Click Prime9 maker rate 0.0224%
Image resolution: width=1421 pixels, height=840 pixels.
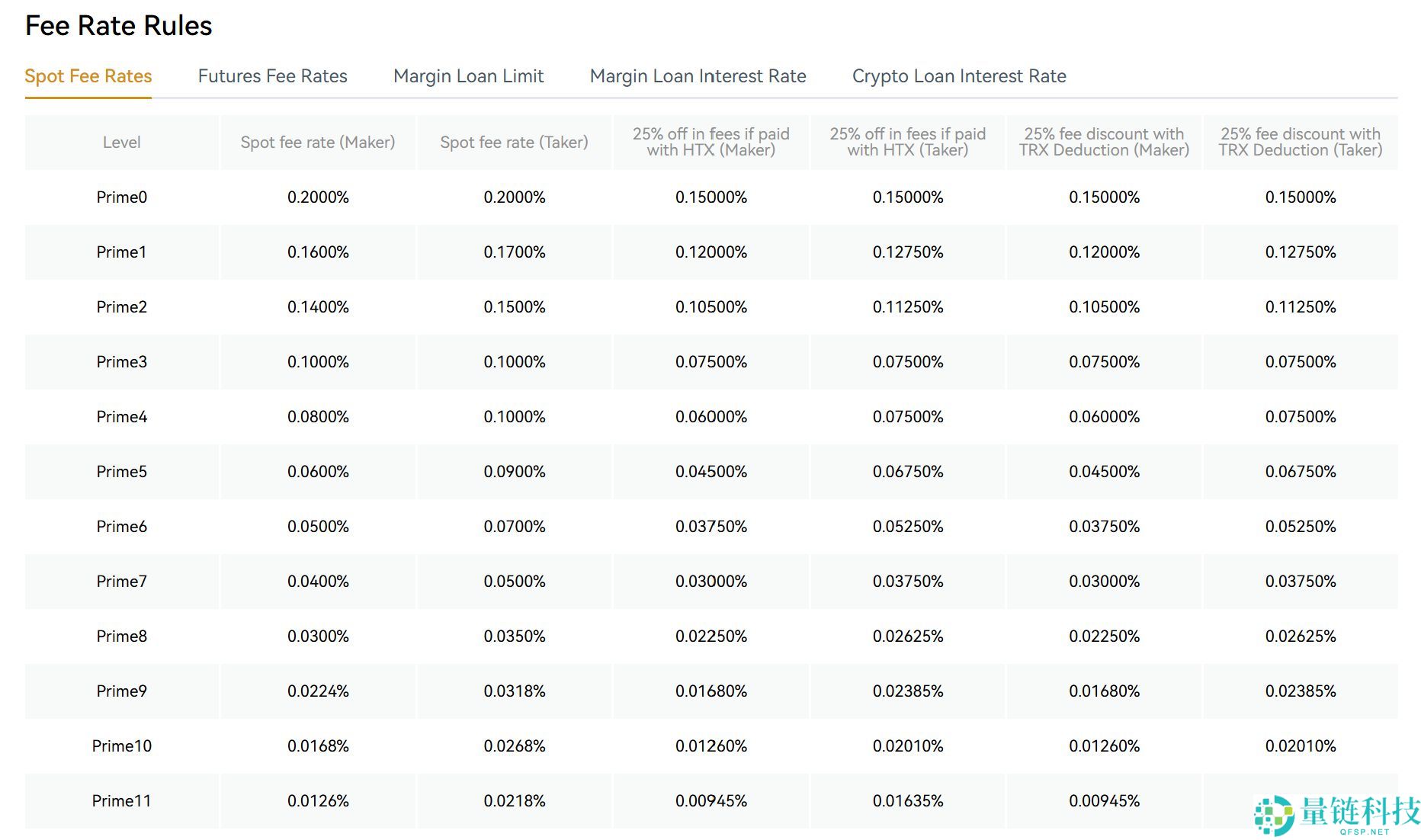318,691
